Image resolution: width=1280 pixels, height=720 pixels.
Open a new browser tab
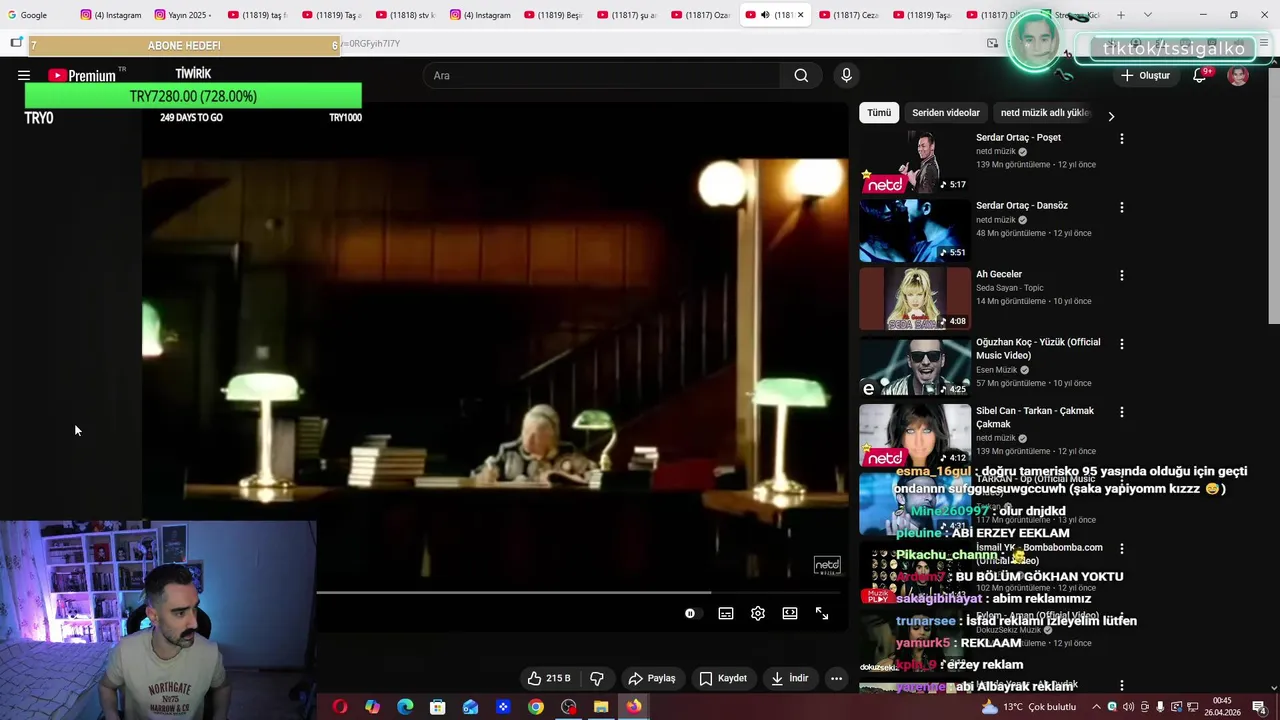click(x=1121, y=15)
